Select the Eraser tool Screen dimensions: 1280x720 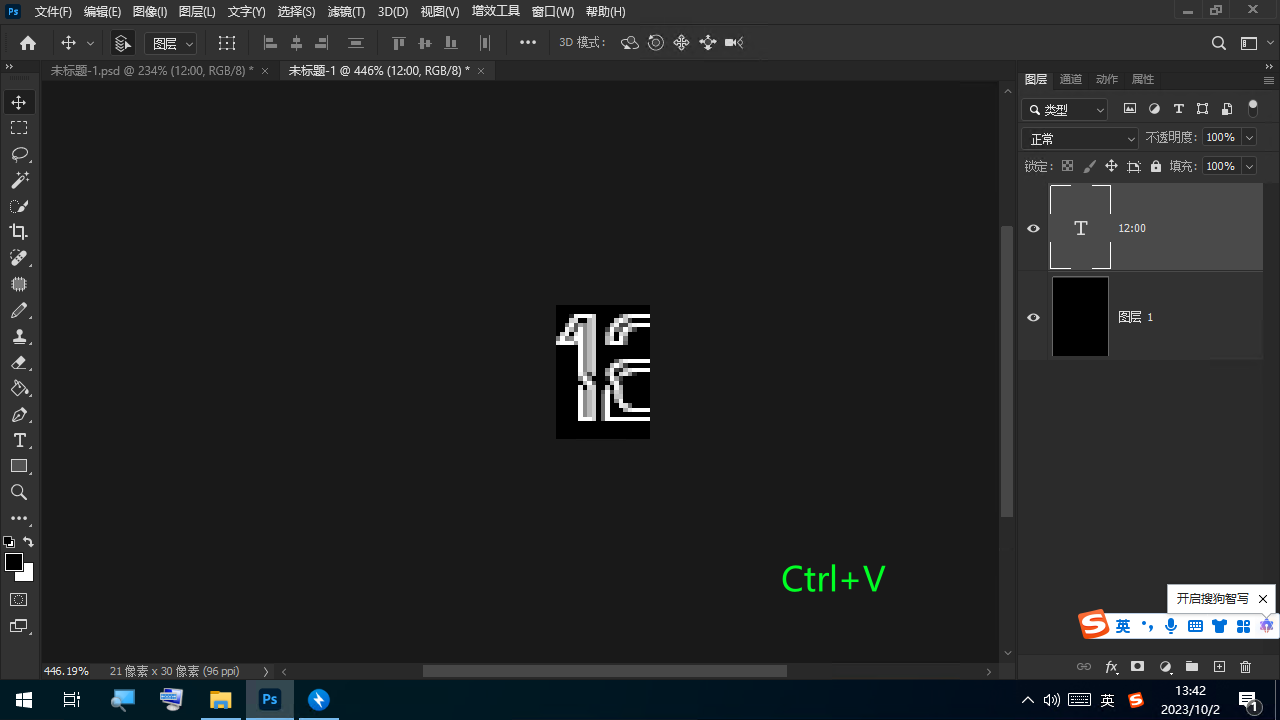[19, 362]
